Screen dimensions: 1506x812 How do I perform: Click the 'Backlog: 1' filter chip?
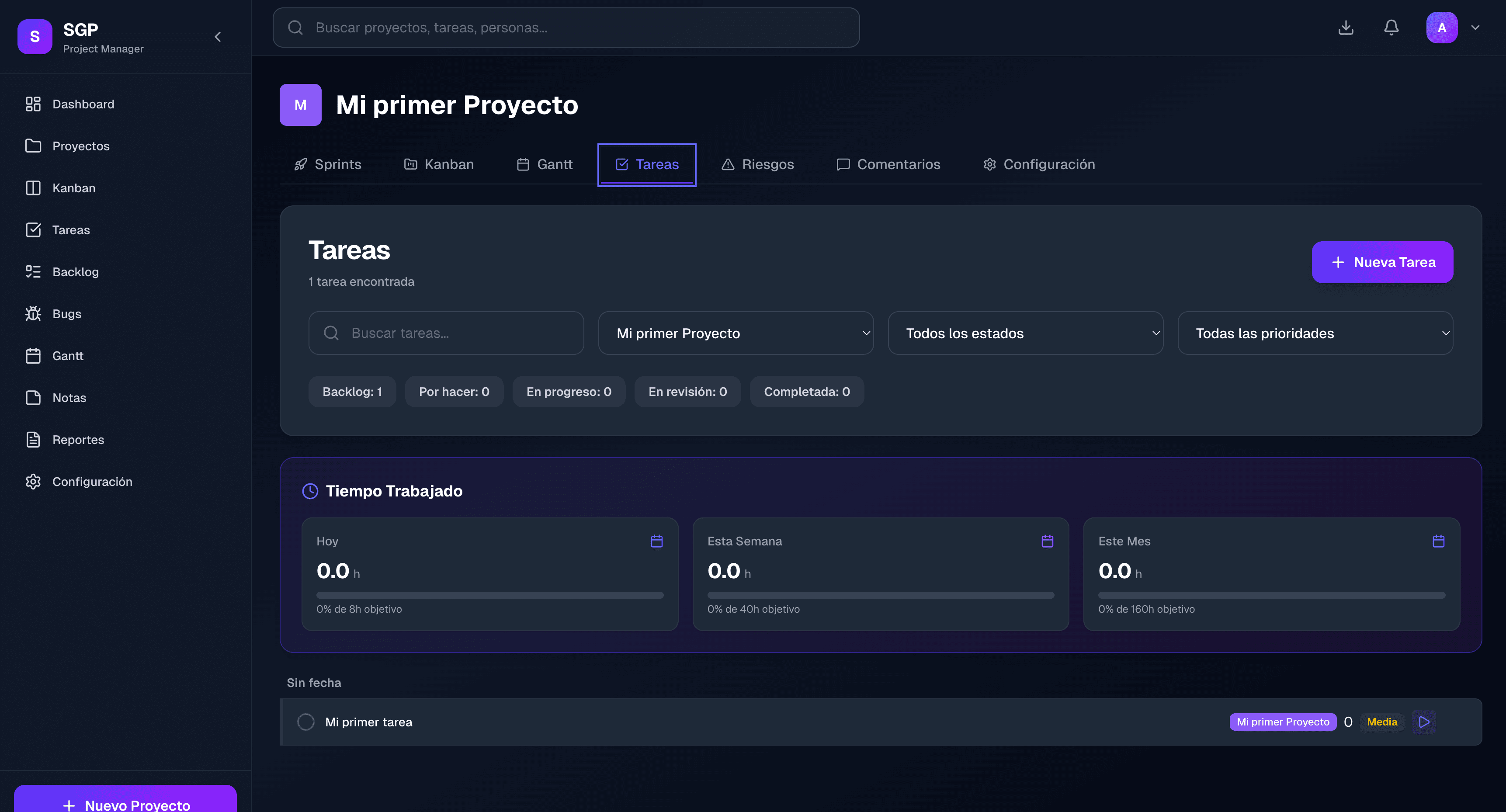[352, 391]
